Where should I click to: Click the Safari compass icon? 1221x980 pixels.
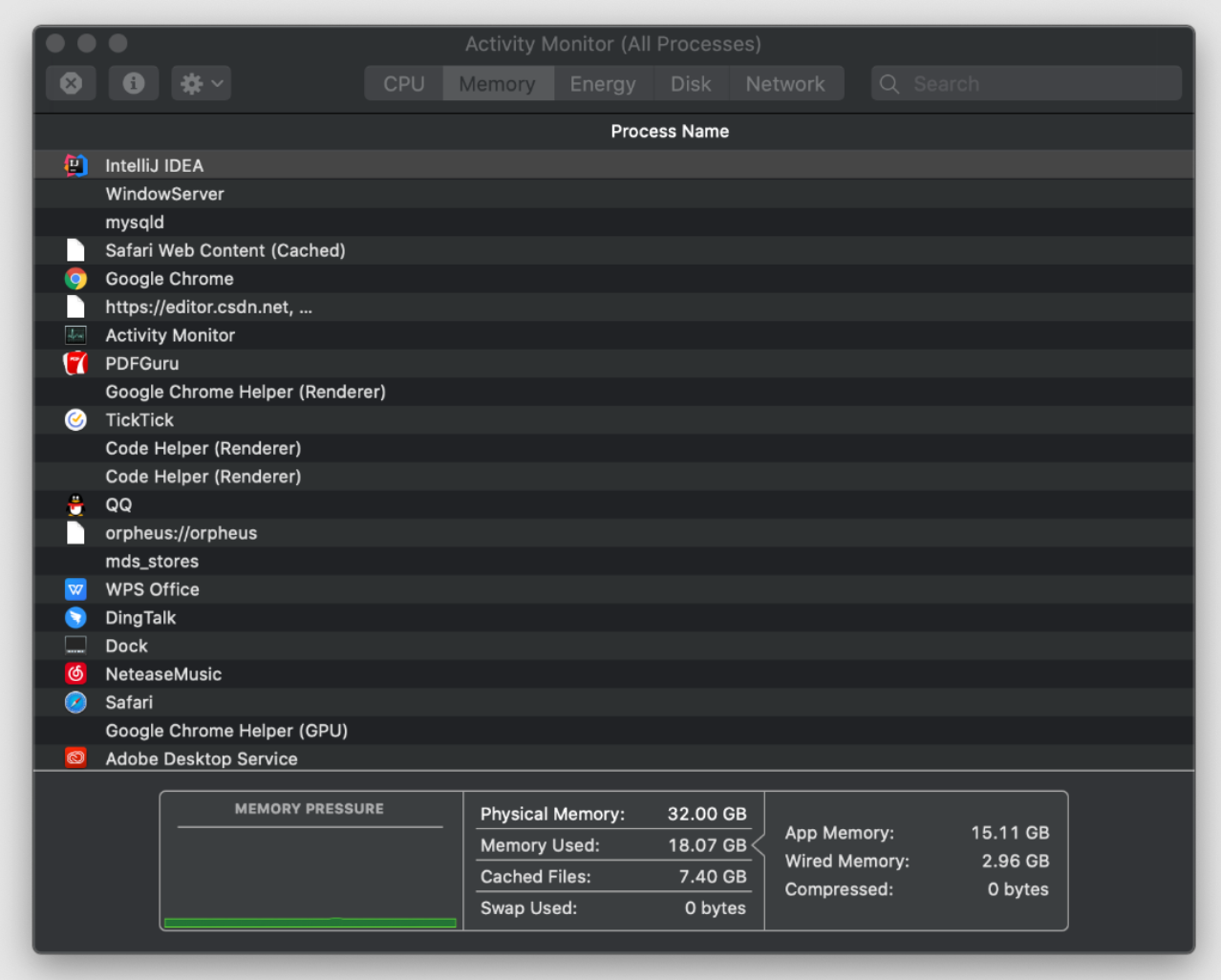(75, 702)
